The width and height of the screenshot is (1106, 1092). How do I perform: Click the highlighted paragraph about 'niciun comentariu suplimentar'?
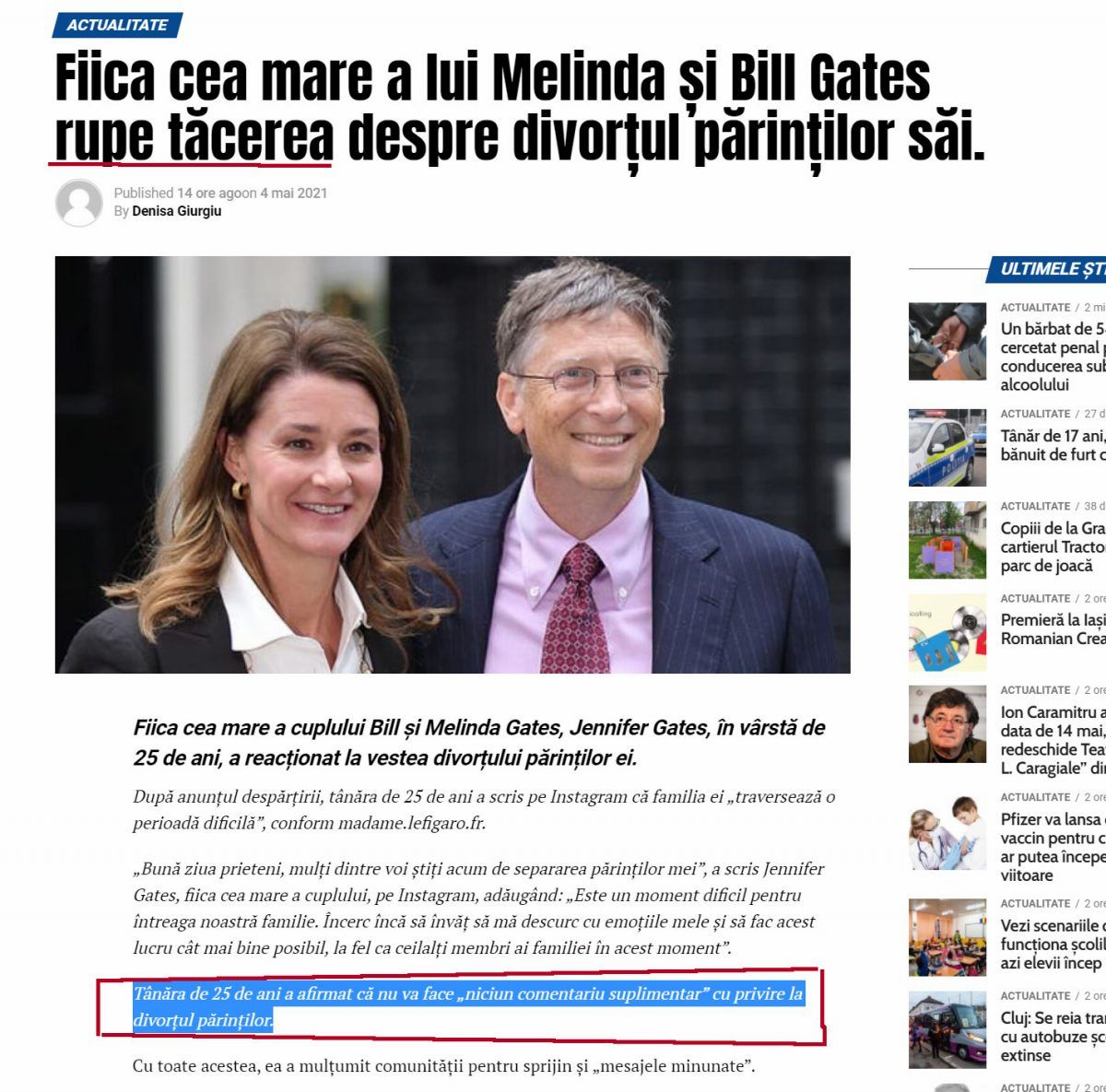point(468,1006)
